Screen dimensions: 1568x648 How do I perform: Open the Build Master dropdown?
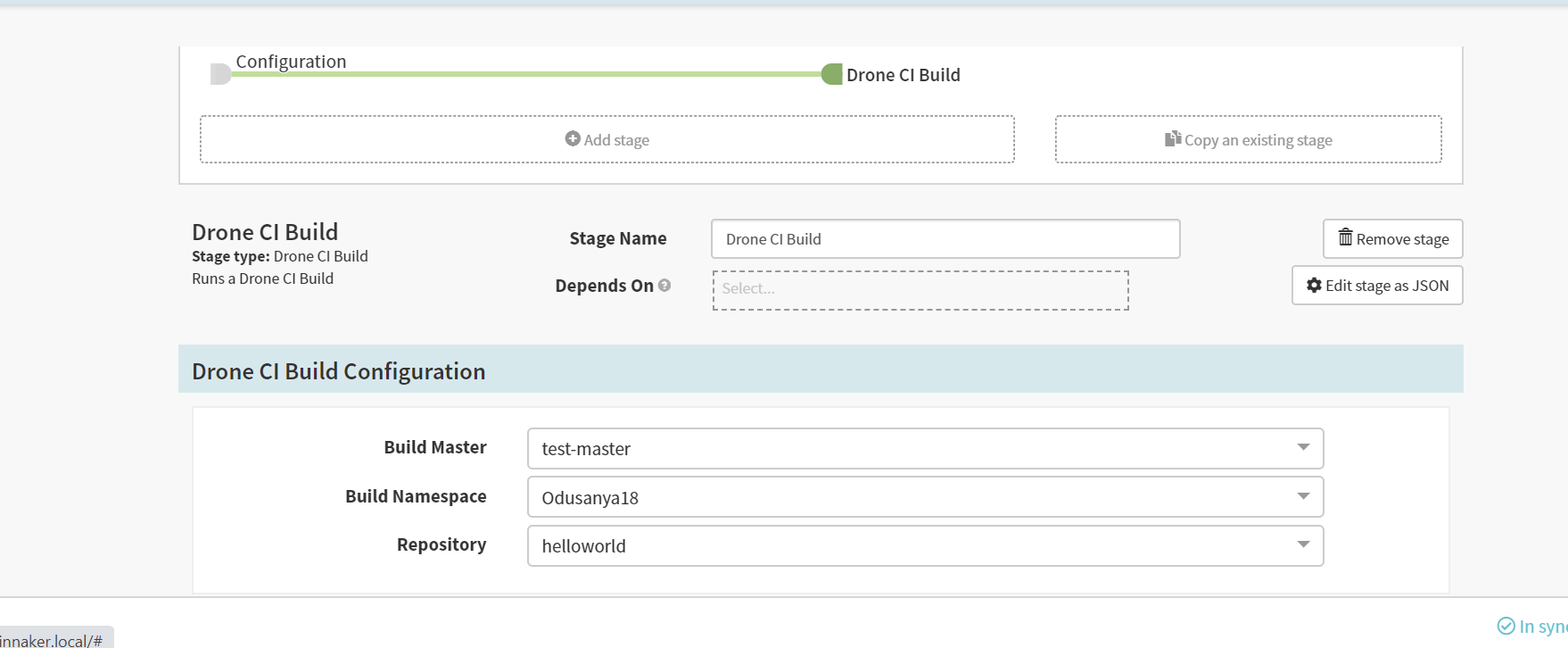pyautogui.click(x=925, y=448)
